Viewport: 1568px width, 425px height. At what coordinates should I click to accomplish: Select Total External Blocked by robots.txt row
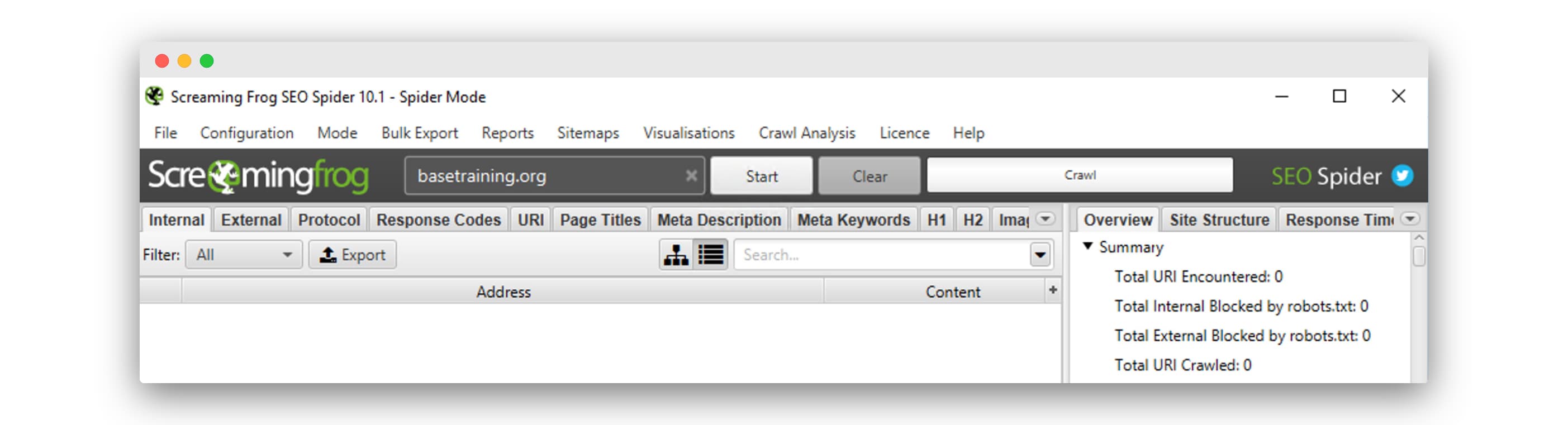(1242, 336)
